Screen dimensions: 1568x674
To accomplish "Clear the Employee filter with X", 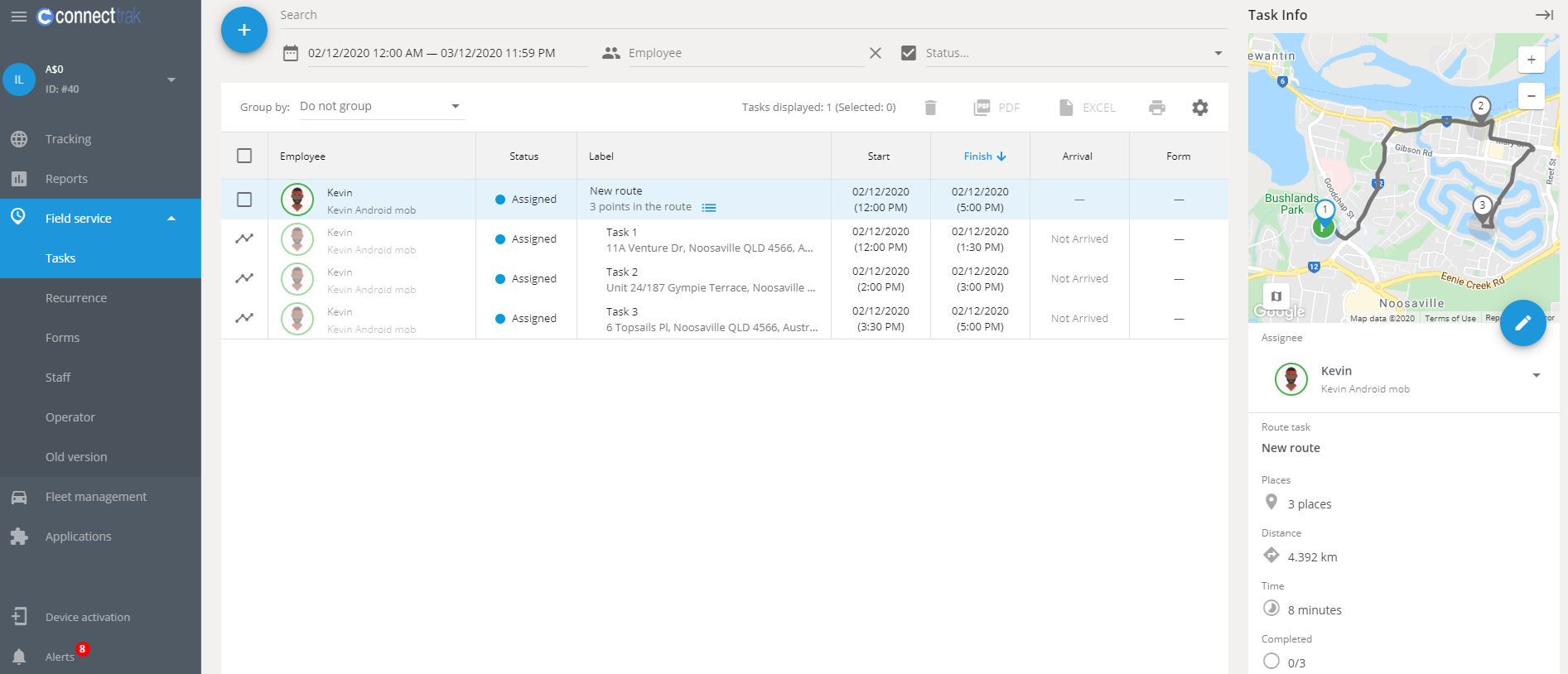I will click(x=875, y=53).
